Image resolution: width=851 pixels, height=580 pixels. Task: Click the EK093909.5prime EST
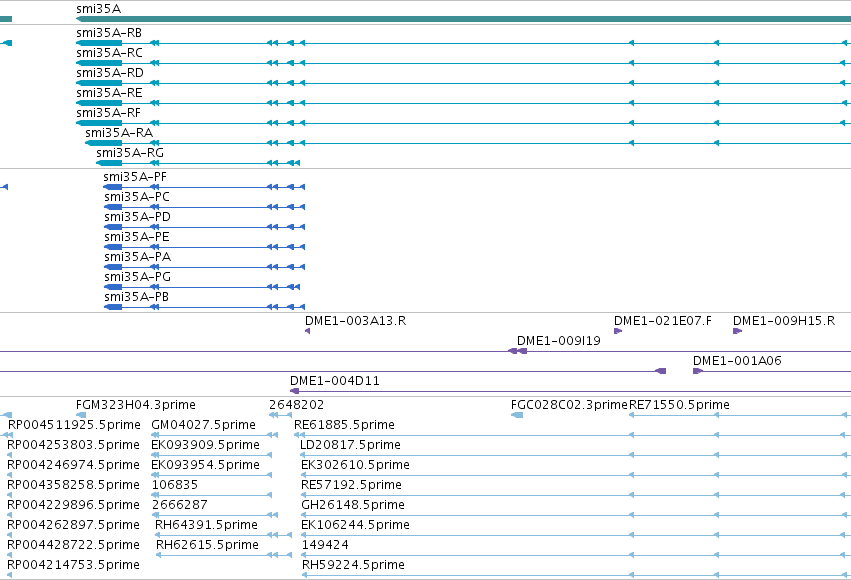[x=205, y=445]
